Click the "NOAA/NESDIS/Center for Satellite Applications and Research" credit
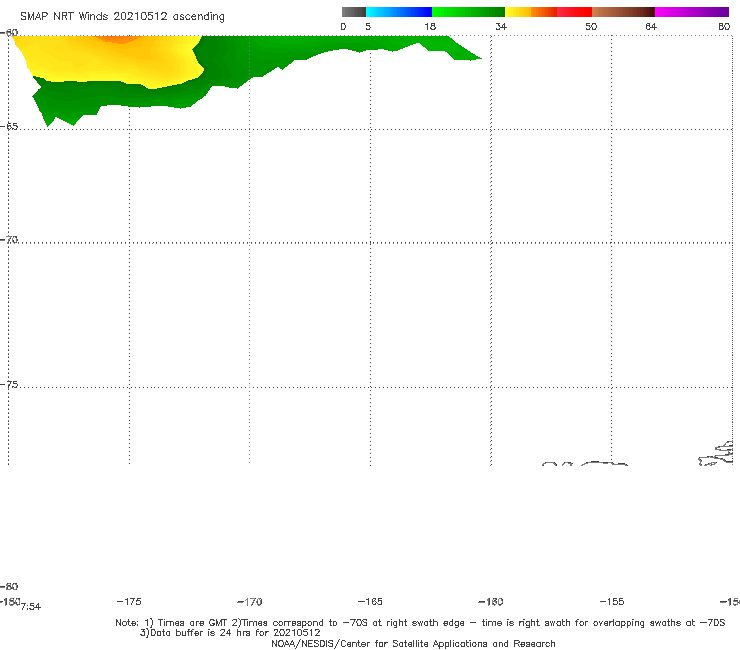This screenshot has width=740, height=650. tap(413, 643)
